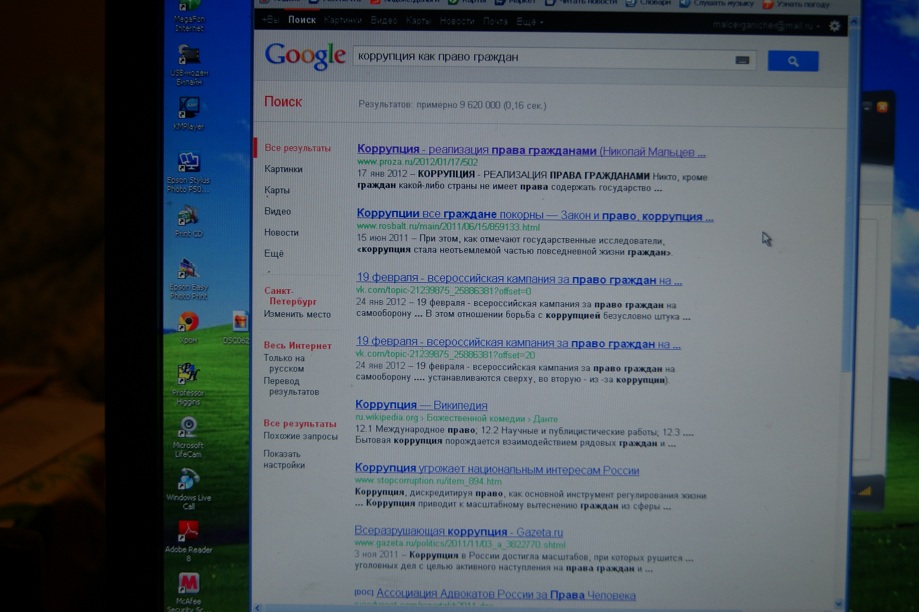Click the www.rosbalt.ru result URL text

pos(448,227)
